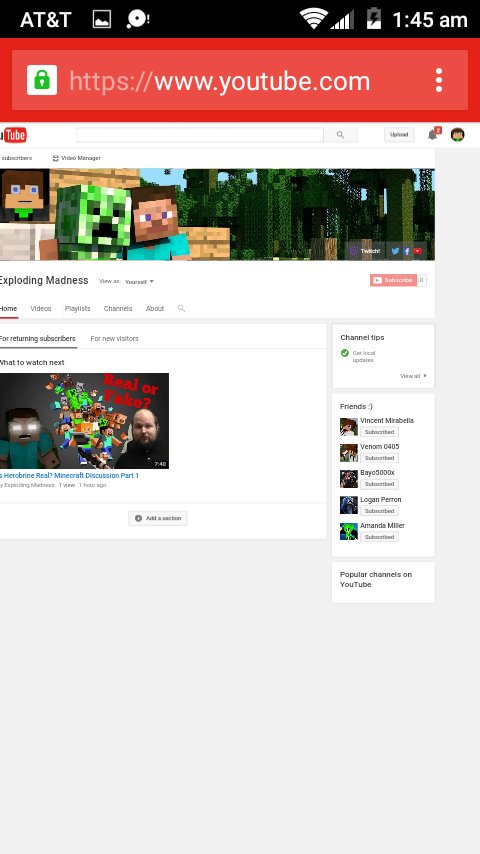The width and height of the screenshot is (480, 854).
Task: Click Logan Perron's avatar
Action: (349, 505)
